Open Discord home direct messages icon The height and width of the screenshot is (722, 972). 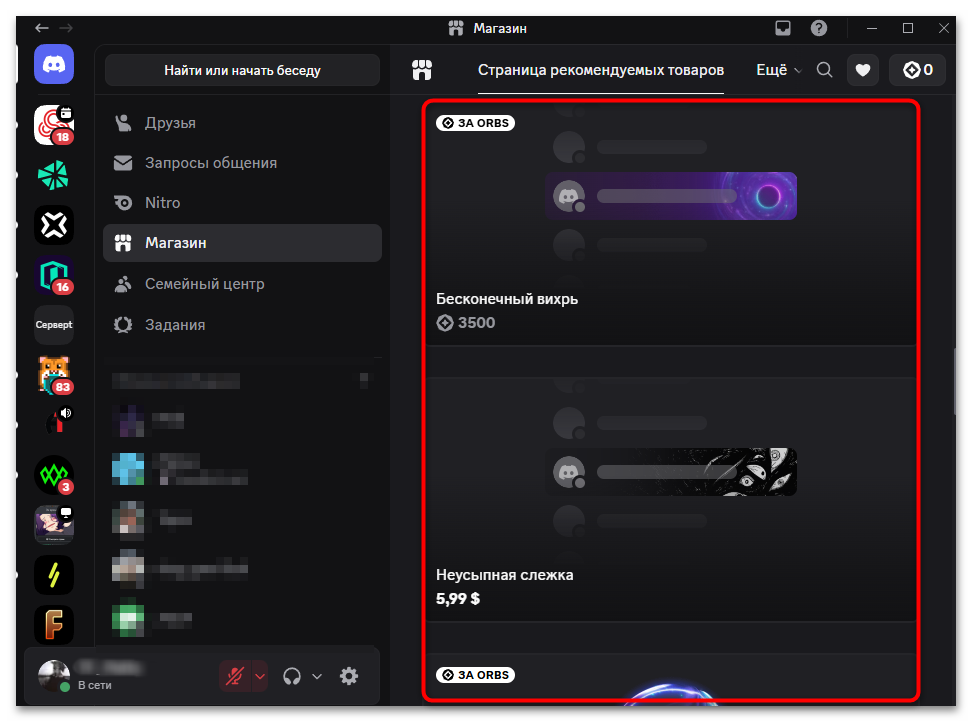click(x=54, y=64)
